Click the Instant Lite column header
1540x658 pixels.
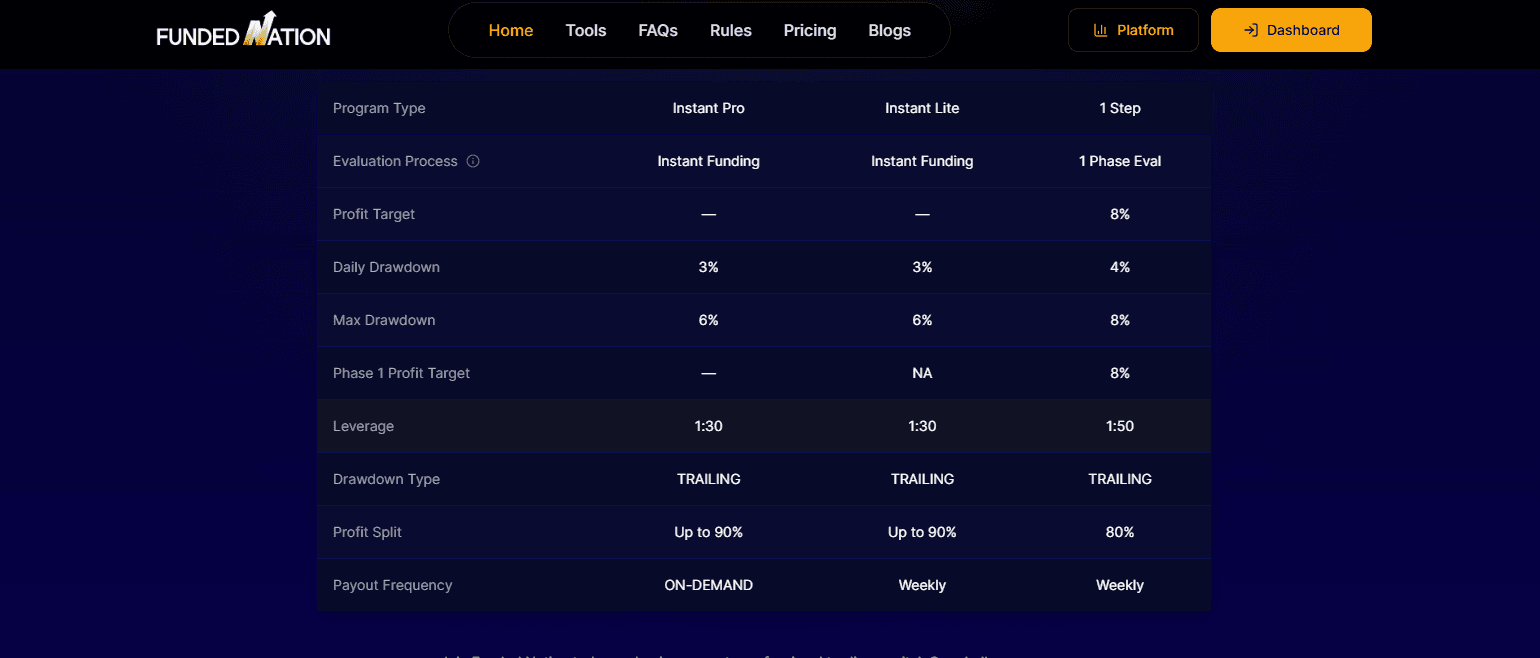[921, 108]
